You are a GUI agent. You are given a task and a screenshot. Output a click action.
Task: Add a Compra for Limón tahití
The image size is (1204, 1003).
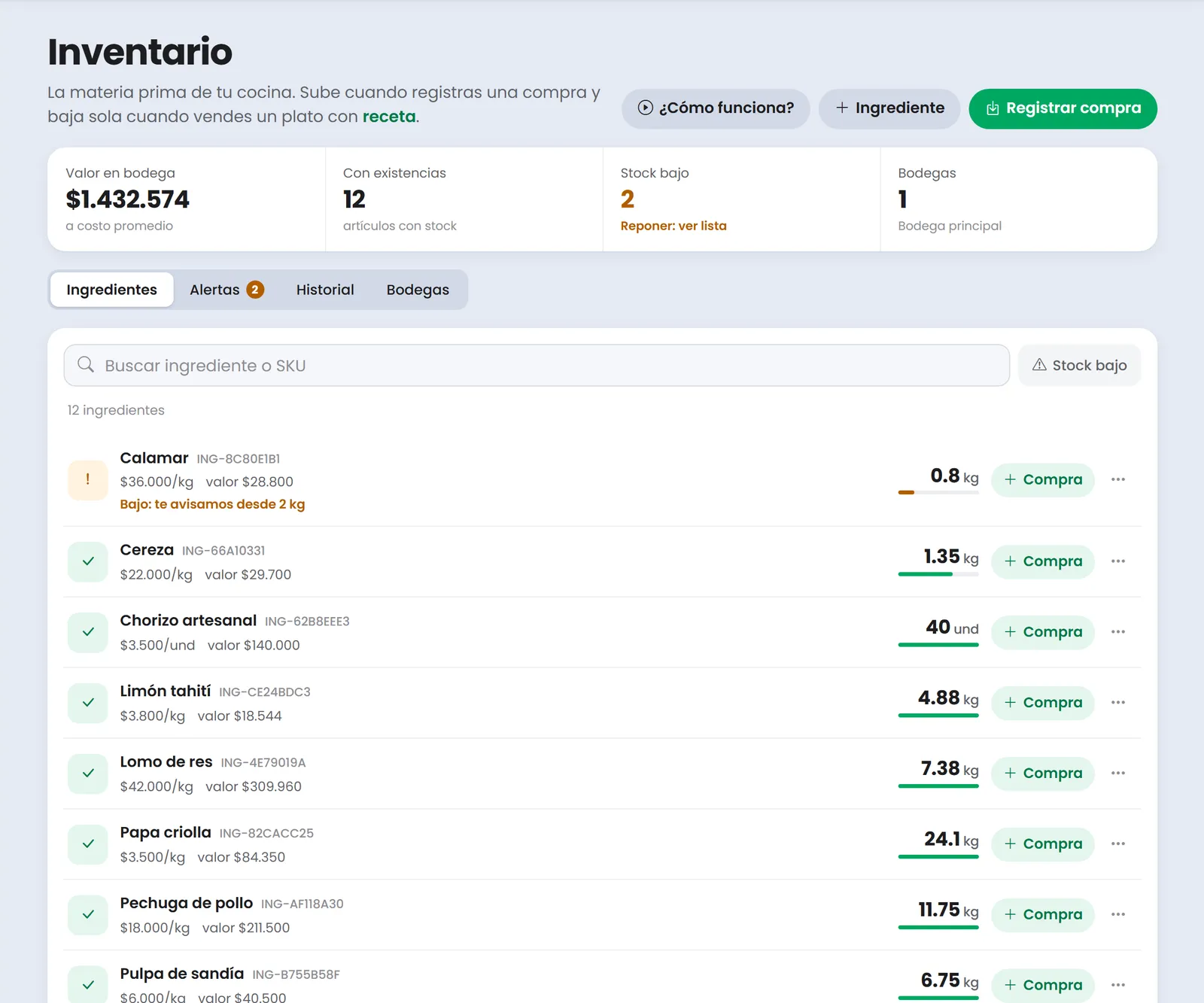(x=1042, y=703)
